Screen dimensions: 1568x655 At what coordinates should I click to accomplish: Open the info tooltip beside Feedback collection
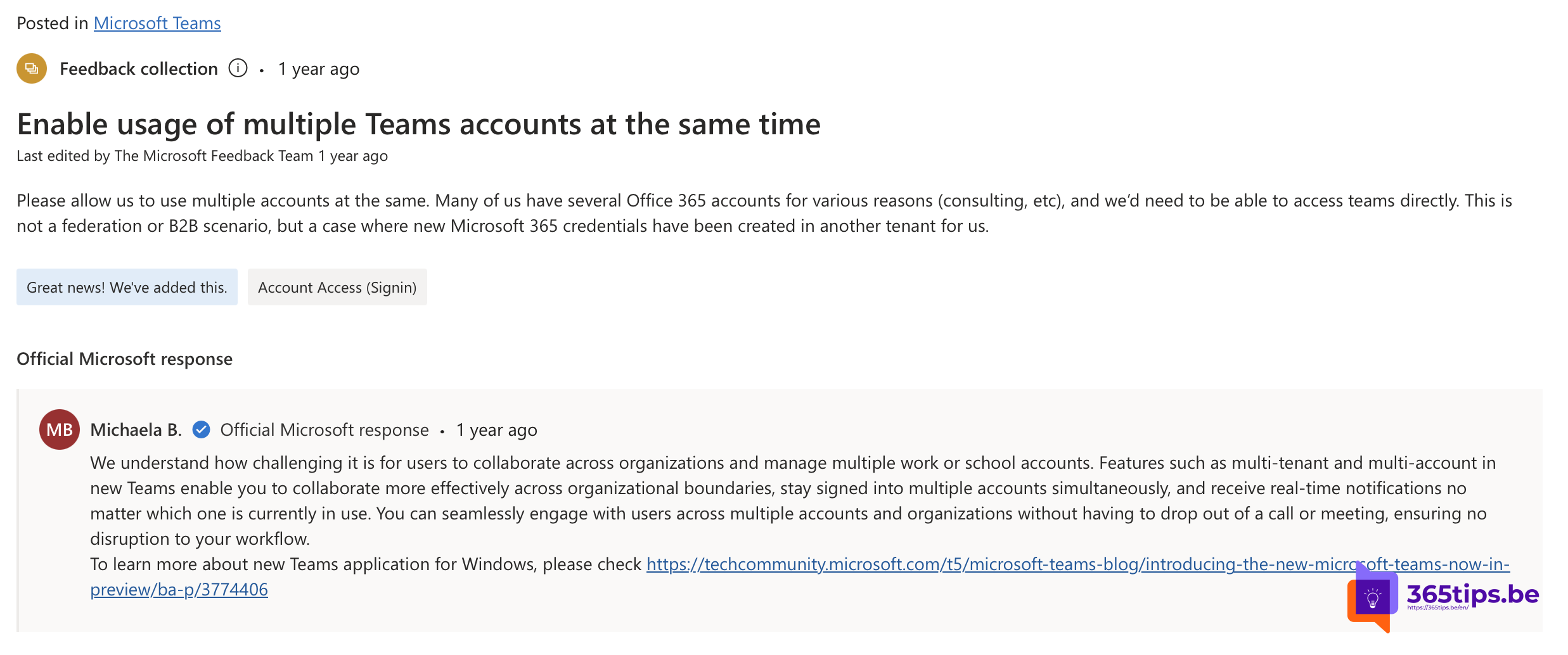[238, 68]
